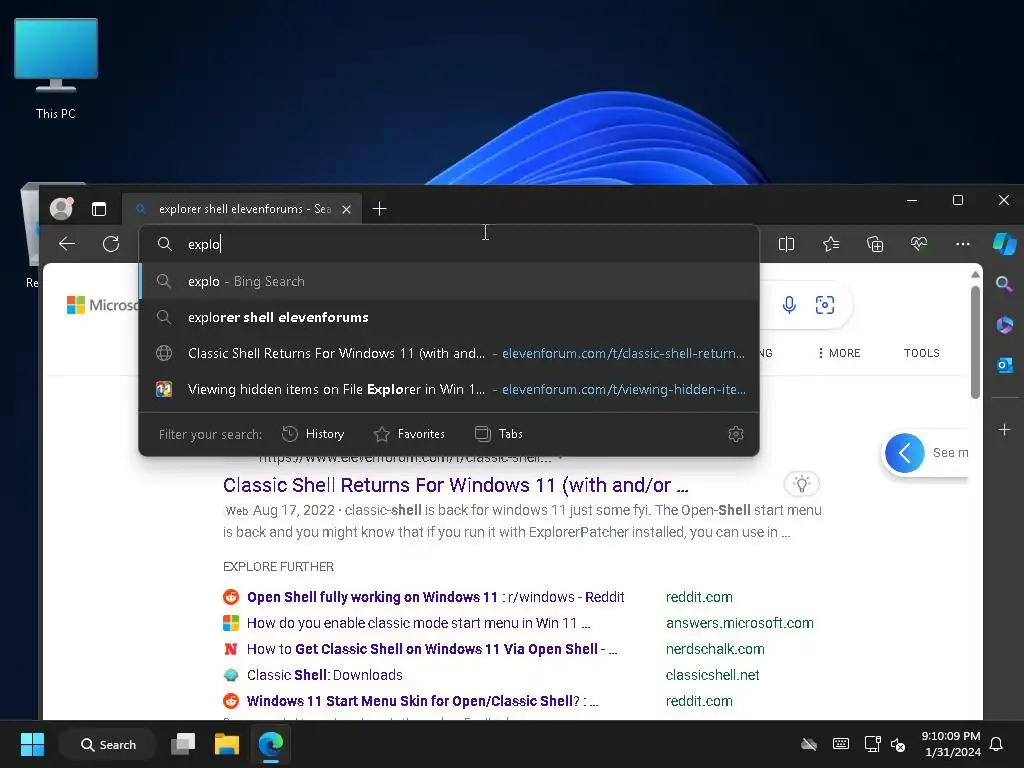The width and height of the screenshot is (1024, 768).
Task: Click the page vertical scrollbar thumb
Action: tap(976, 342)
